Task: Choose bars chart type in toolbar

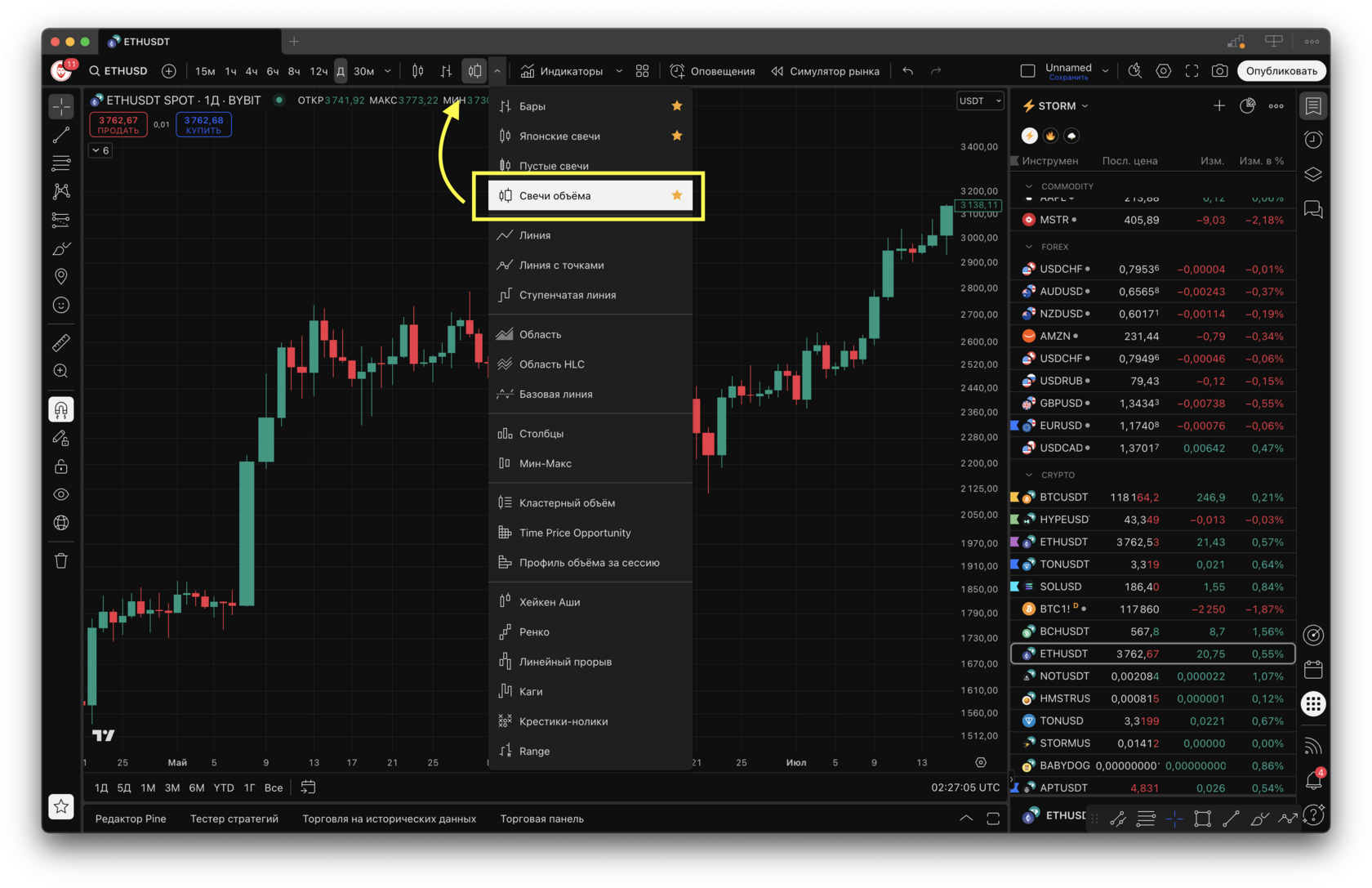Action: coord(446,71)
